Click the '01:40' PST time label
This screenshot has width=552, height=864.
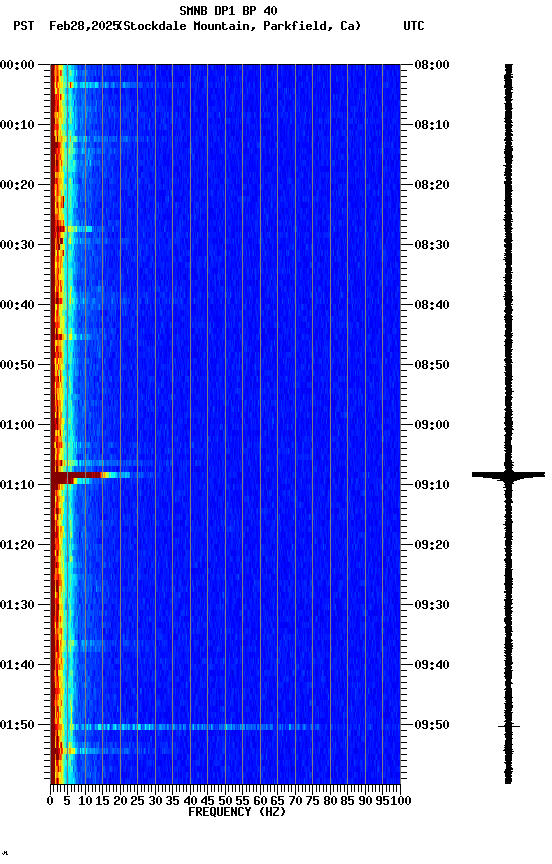17,666
